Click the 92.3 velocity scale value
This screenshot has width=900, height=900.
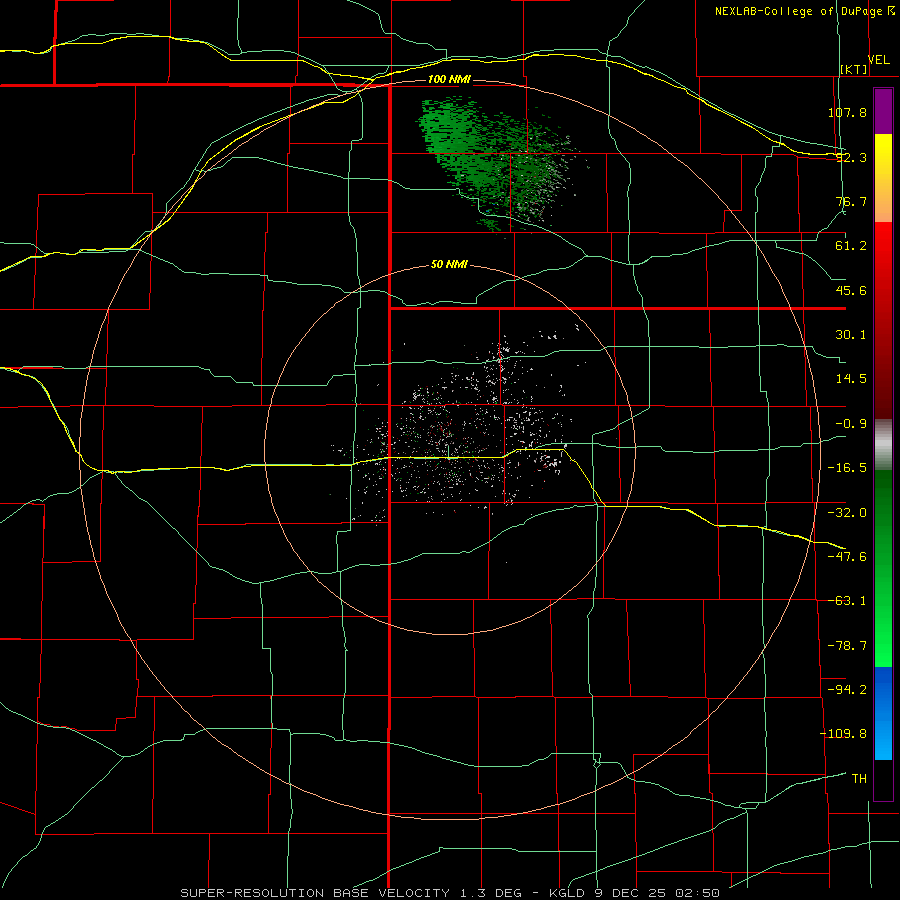[851, 157]
